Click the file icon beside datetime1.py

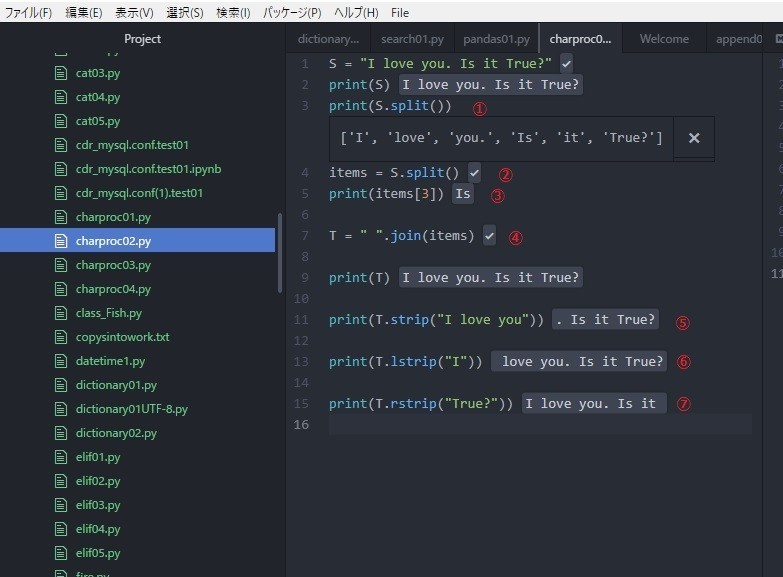coord(61,361)
